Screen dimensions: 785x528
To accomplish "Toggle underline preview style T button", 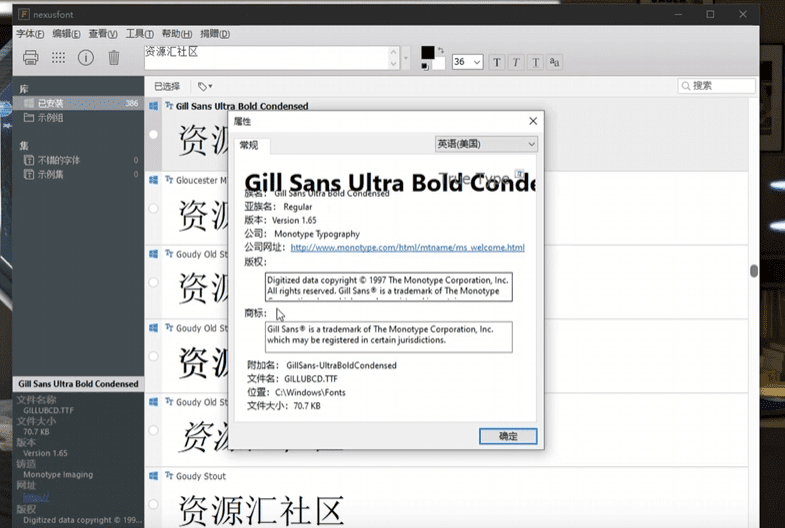I will click(536, 62).
